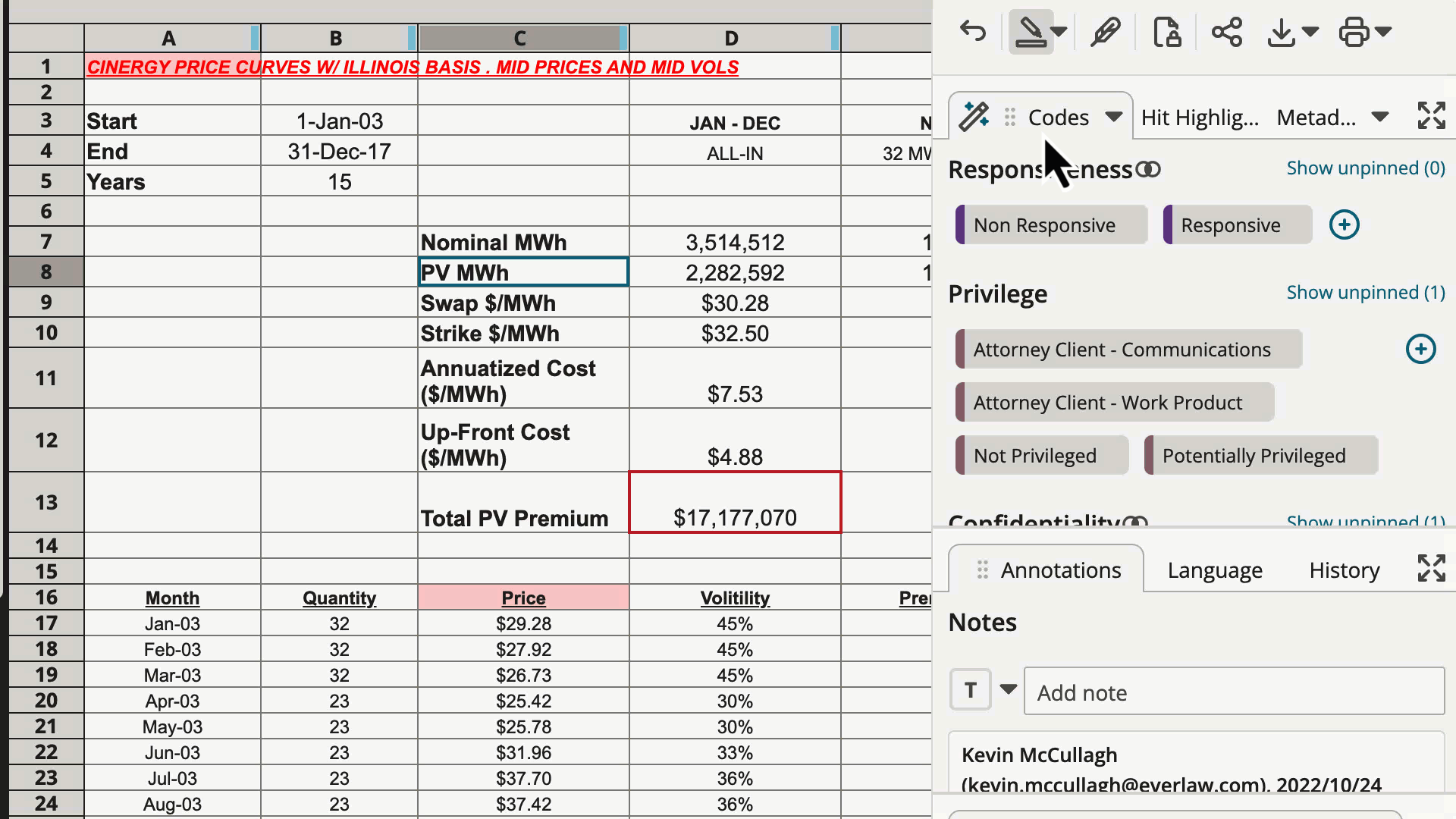Viewport: 1456px width, 819px height.
Task: Open the annotation feather tool
Action: pyautogui.click(x=1104, y=32)
